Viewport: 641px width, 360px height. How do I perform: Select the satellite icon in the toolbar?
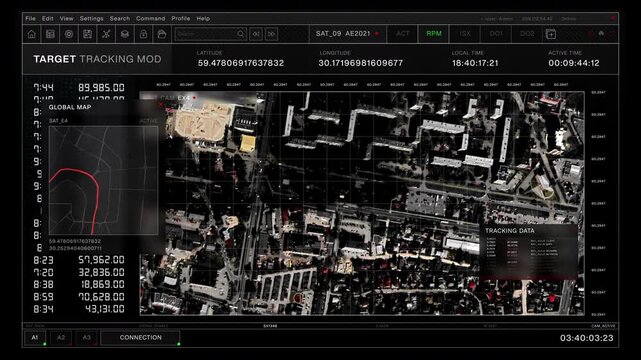click(106, 34)
